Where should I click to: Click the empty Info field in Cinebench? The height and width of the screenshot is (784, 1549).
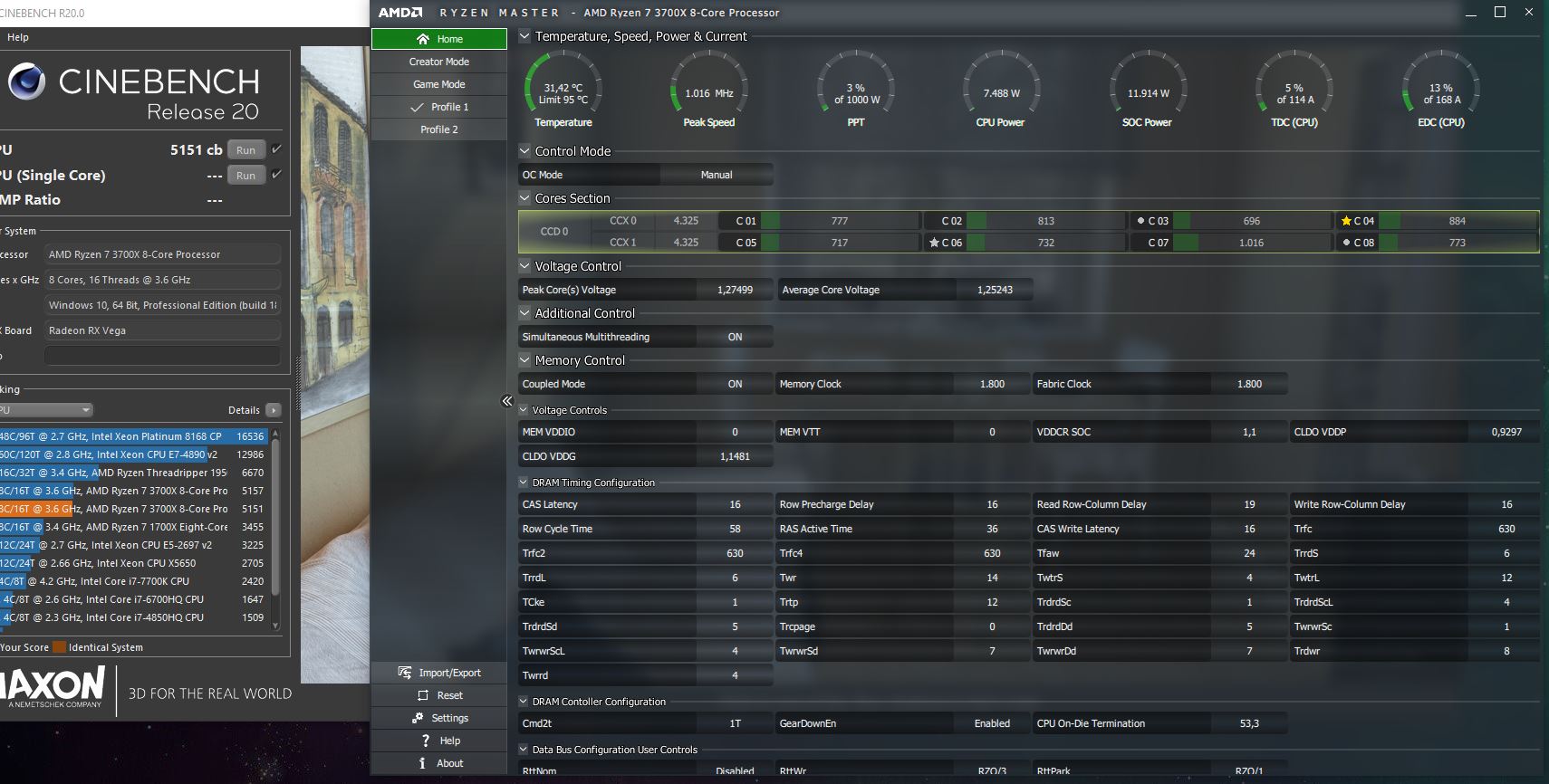(x=162, y=356)
